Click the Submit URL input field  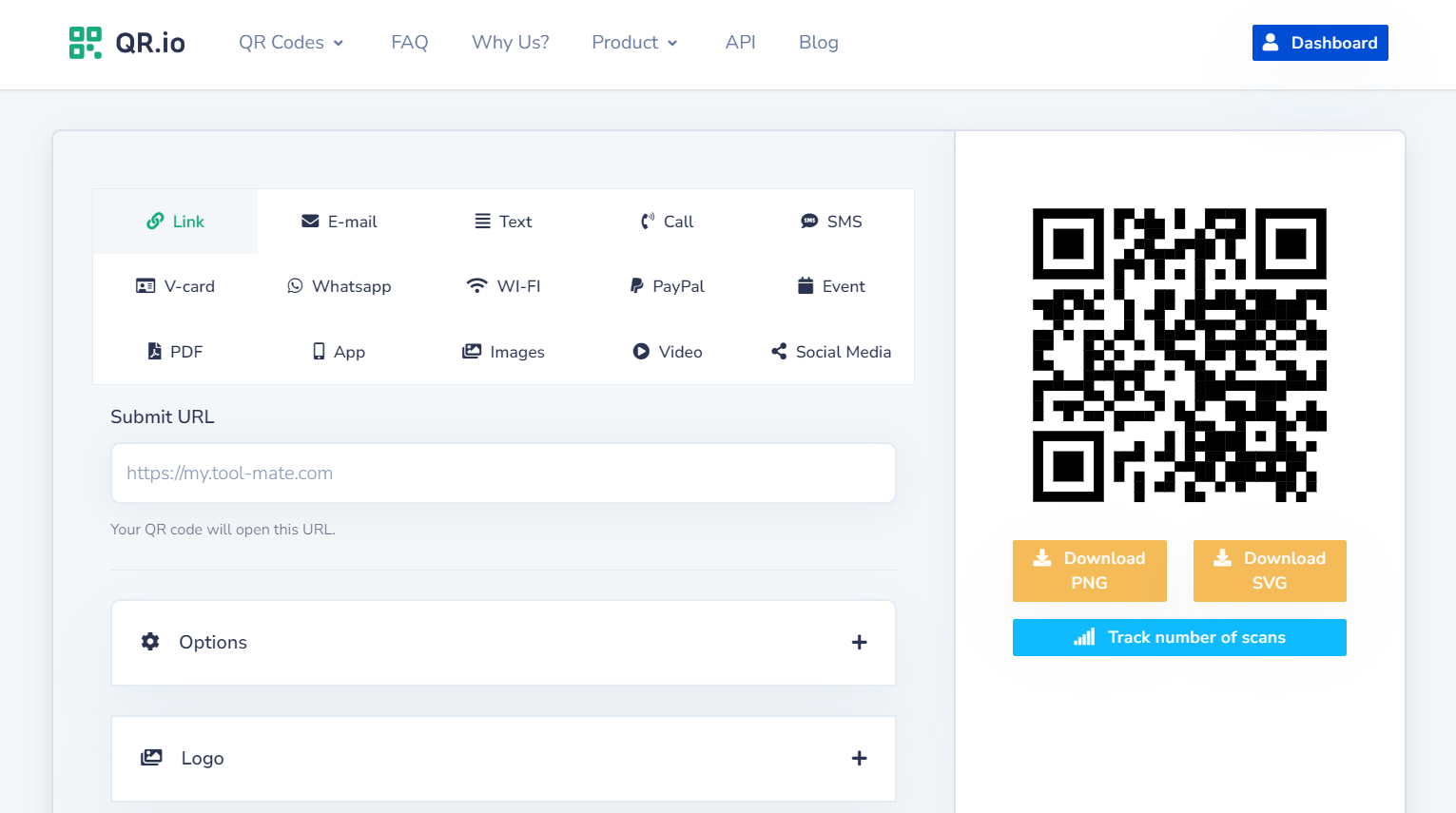tap(503, 473)
